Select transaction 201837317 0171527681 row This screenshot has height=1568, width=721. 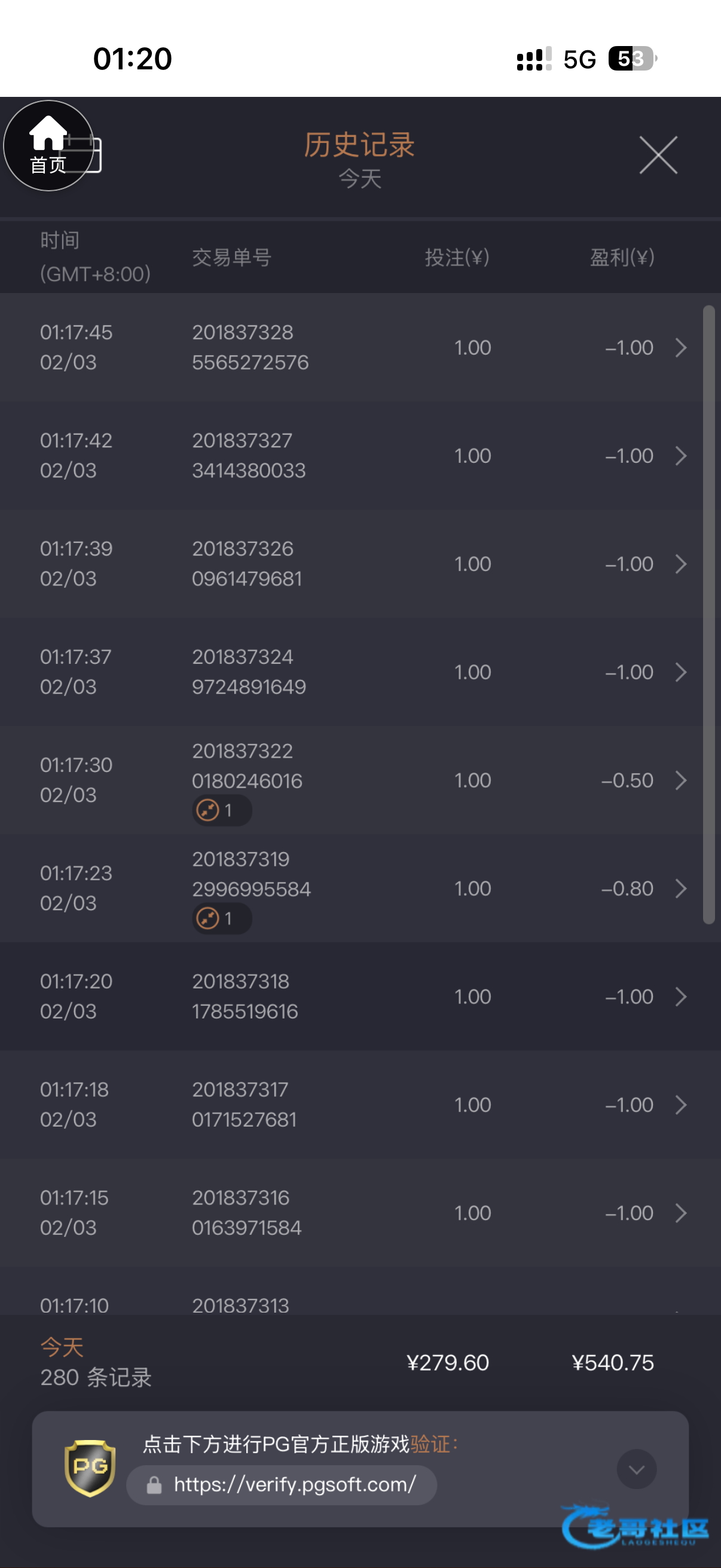pyautogui.click(x=244, y=1104)
